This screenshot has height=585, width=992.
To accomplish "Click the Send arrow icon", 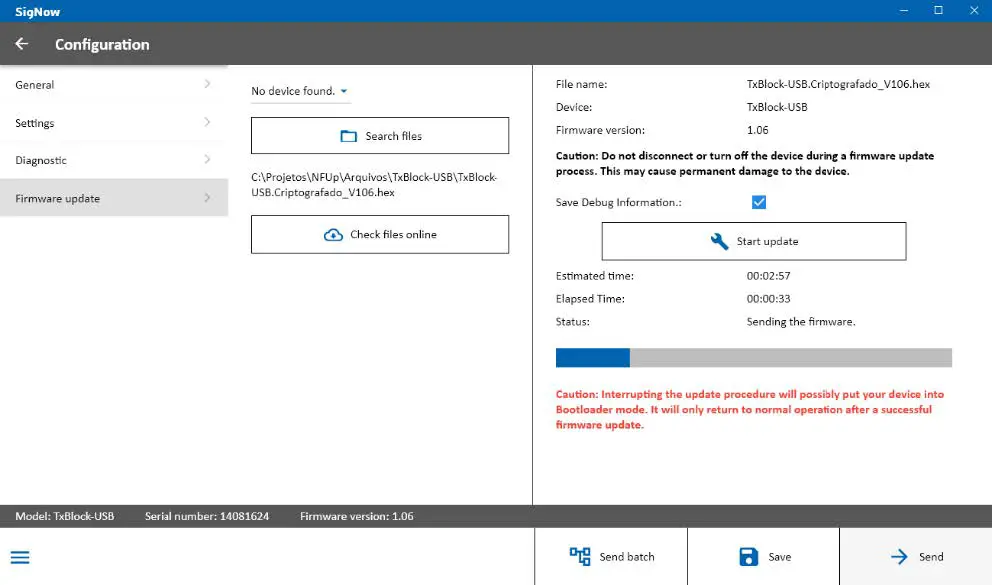I will coord(899,557).
